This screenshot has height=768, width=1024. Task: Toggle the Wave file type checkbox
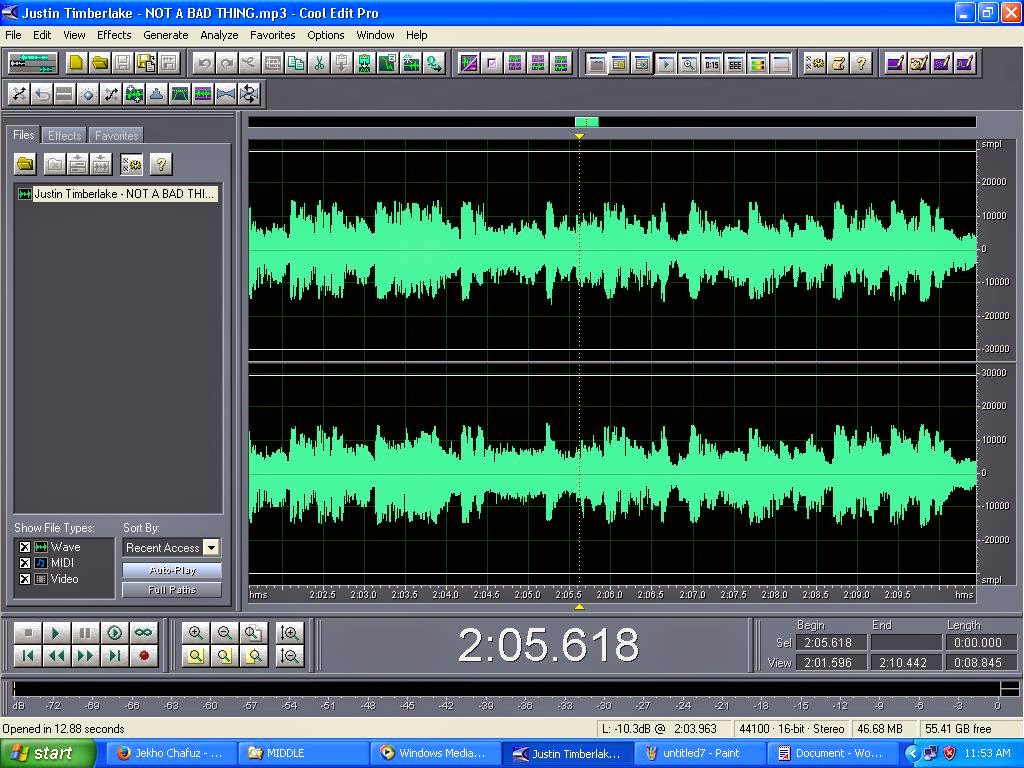click(x=25, y=547)
